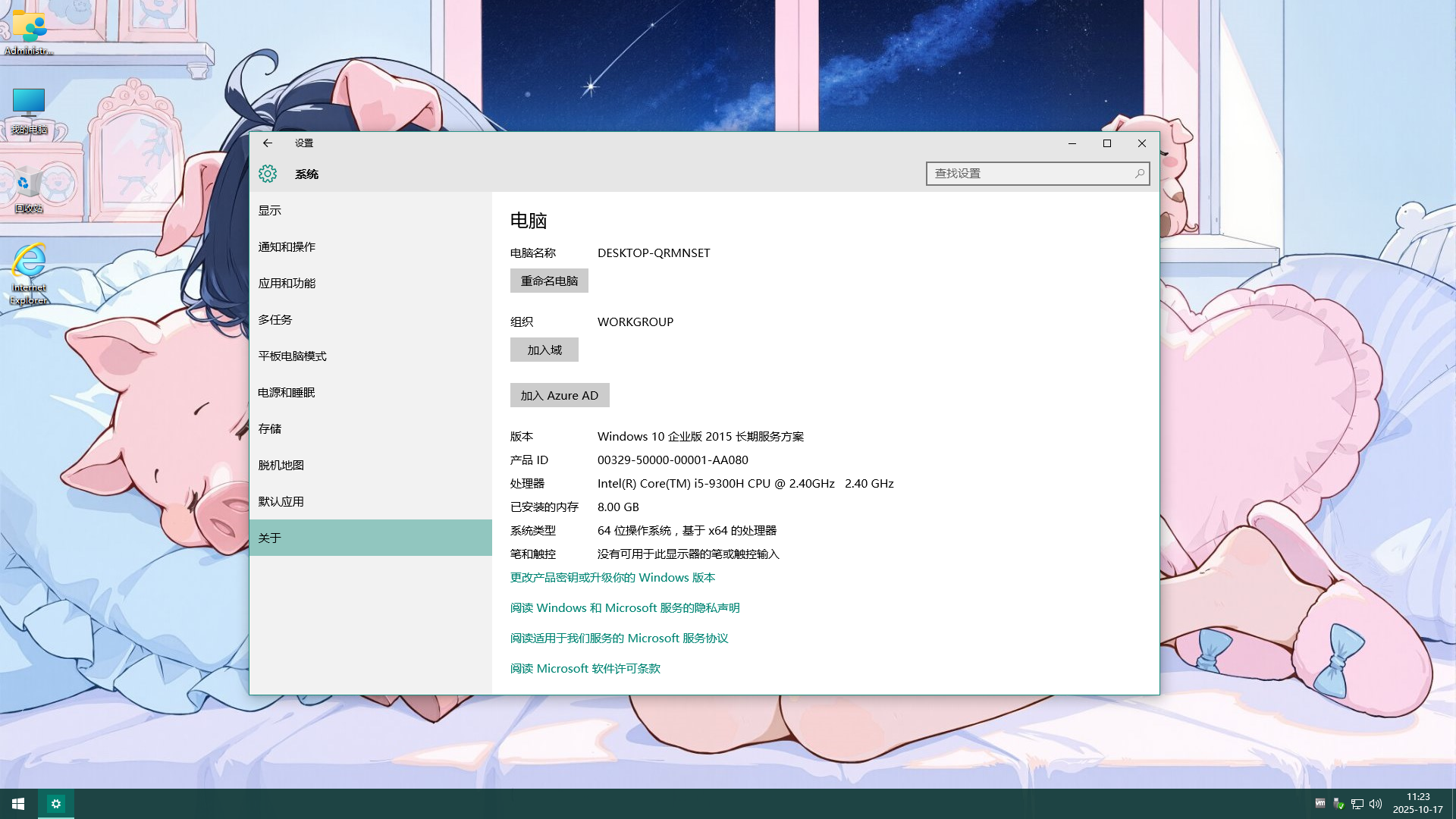The width and height of the screenshot is (1456, 819).
Task: Click the back arrow in Settings
Action: click(x=267, y=143)
